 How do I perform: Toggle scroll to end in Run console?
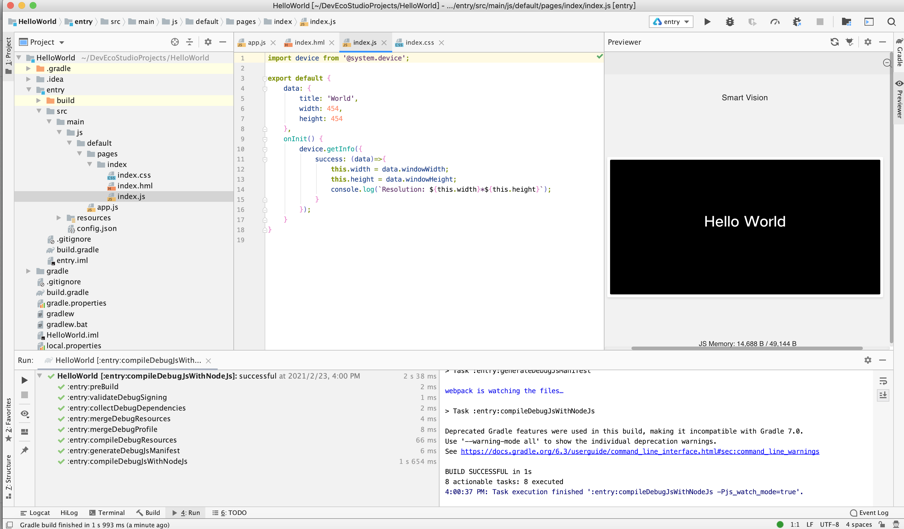click(x=883, y=395)
